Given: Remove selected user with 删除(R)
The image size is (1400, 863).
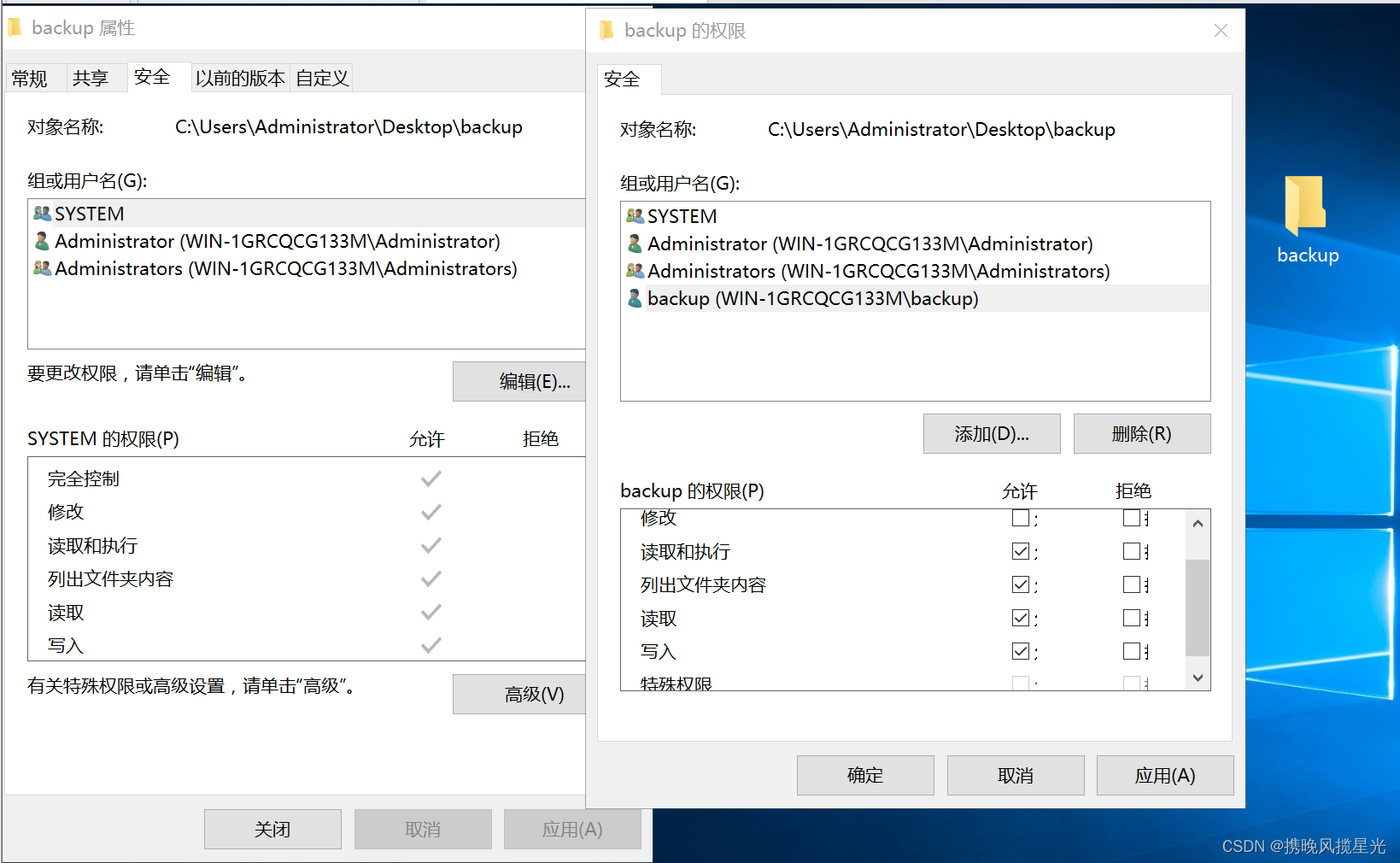Looking at the screenshot, I should coord(1142,434).
